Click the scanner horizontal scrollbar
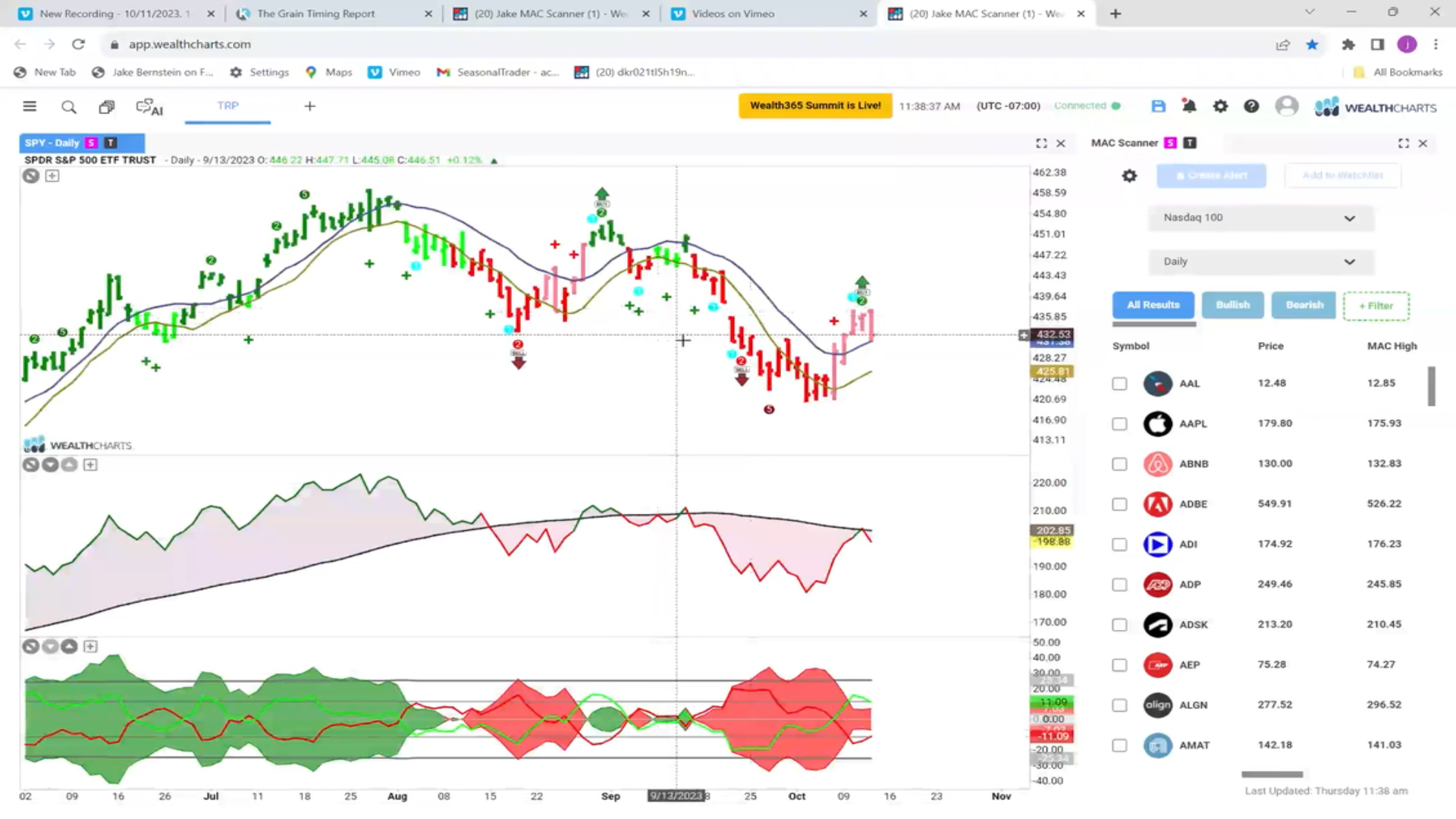The image size is (1456, 819). click(x=1272, y=774)
